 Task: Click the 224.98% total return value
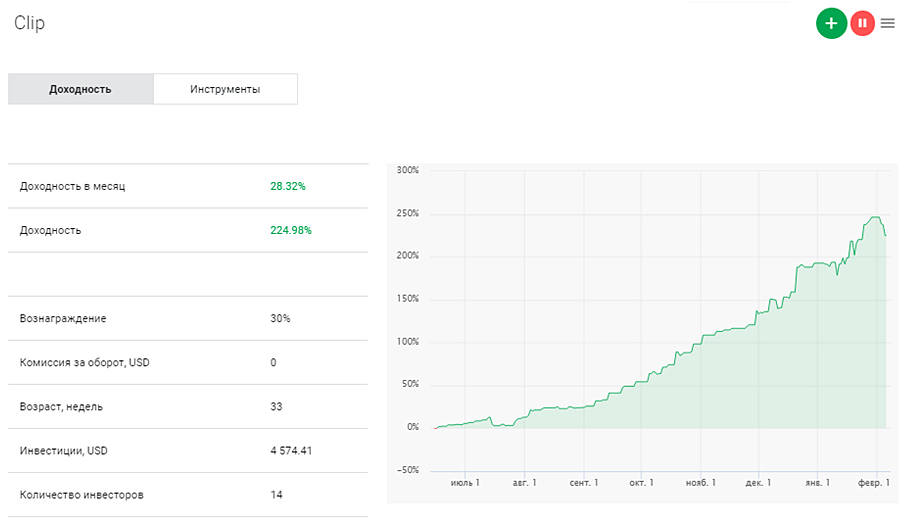[290, 230]
